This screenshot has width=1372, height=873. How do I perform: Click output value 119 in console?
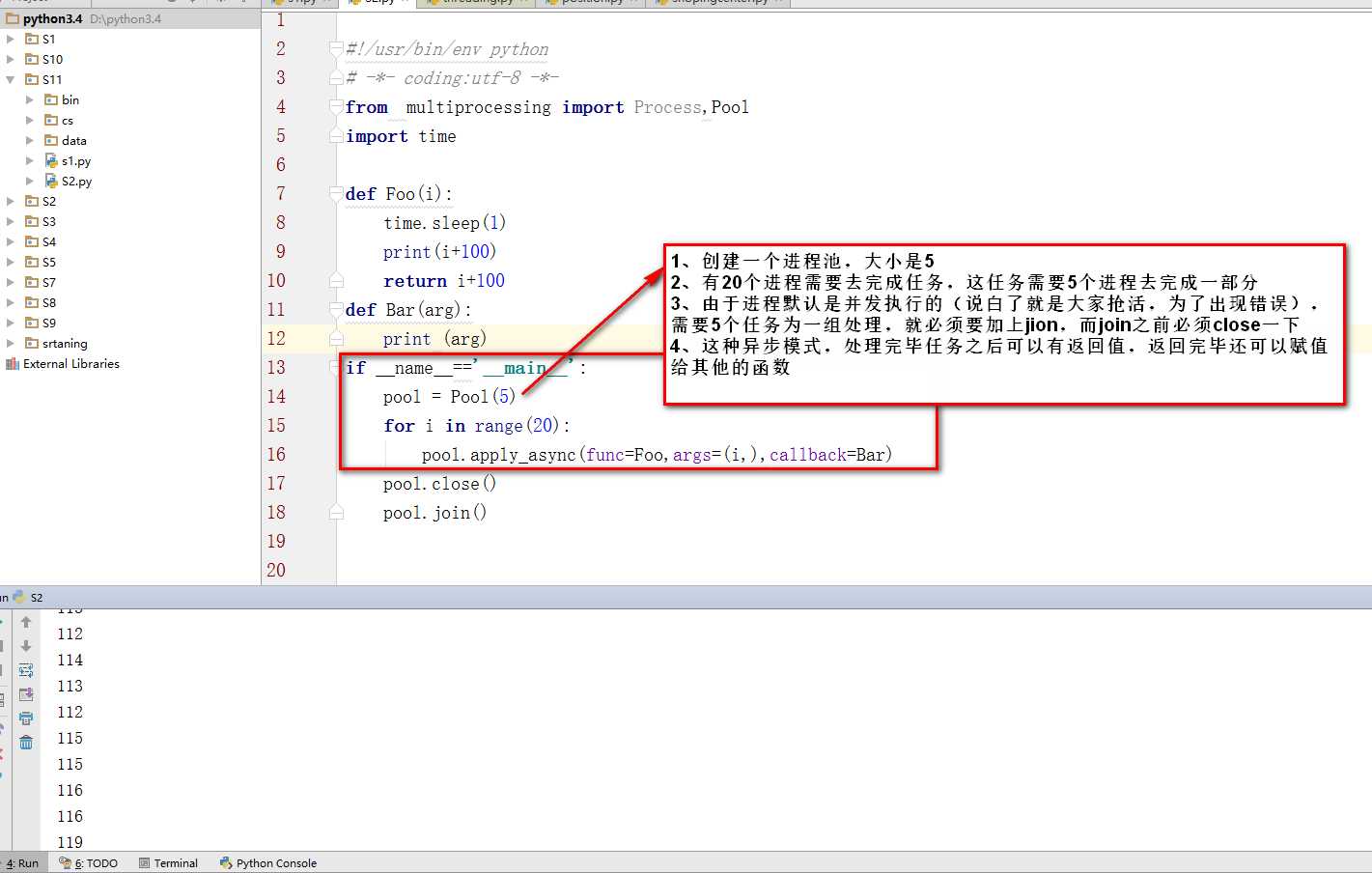70,842
